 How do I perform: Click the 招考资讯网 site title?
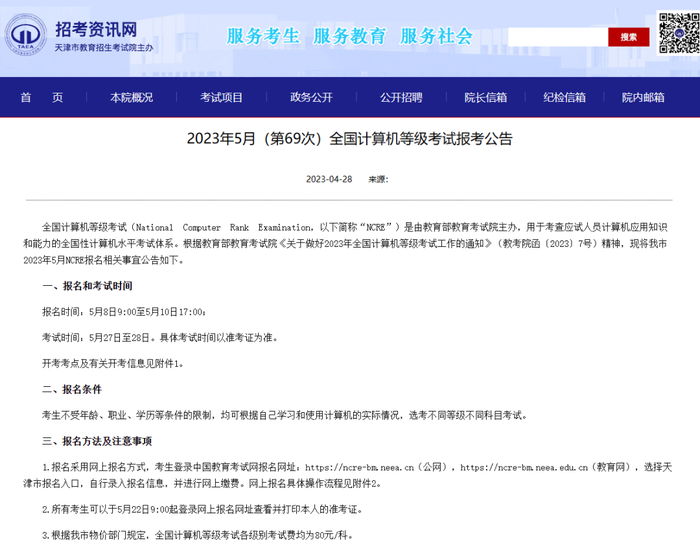[x=95, y=25]
